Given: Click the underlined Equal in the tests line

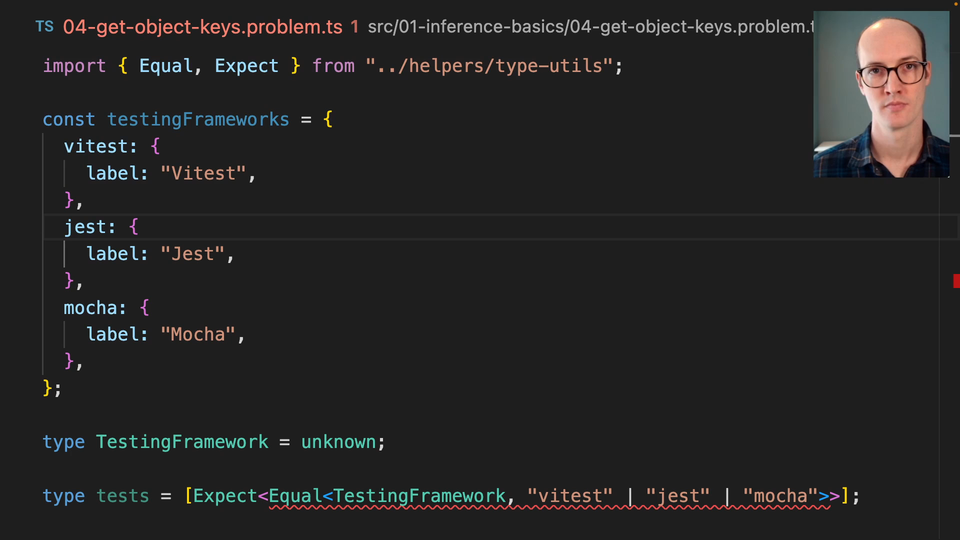Looking at the screenshot, I should (295, 496).
